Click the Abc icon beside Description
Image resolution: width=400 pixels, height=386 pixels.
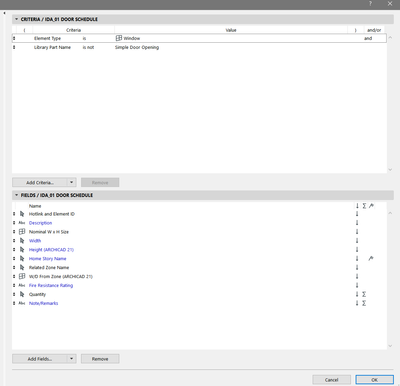click(22, 223)
